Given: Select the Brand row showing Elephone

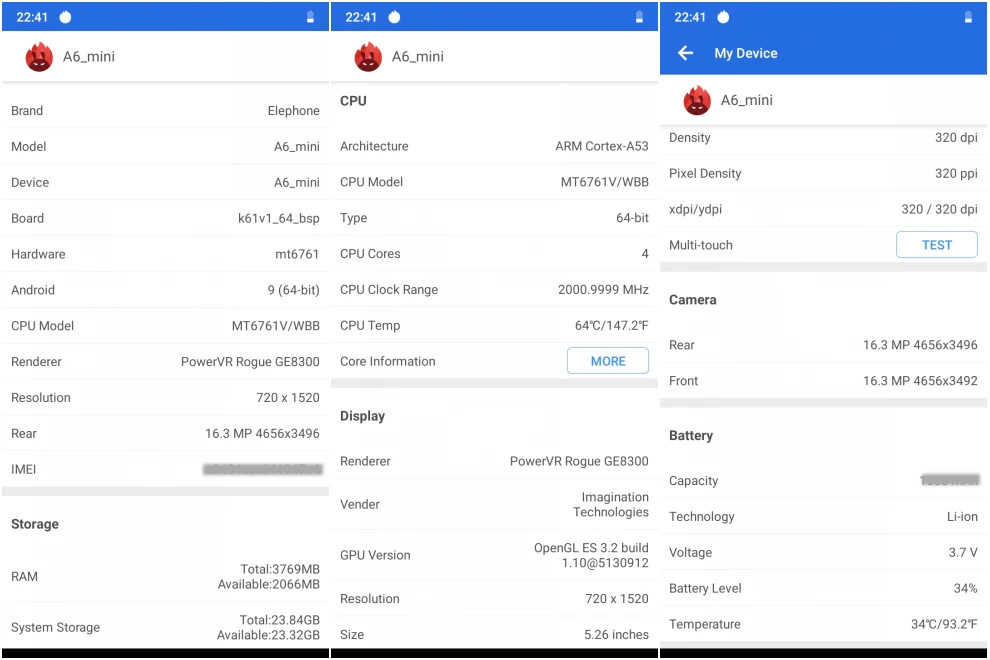Looking at the screenshot, I should pos(165,111).
